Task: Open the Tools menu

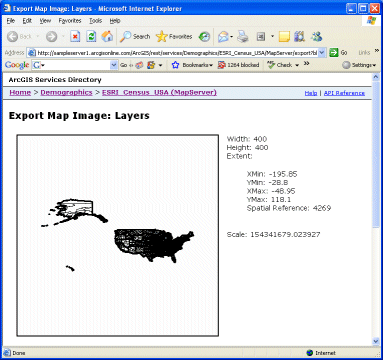Action: point(95,21)
